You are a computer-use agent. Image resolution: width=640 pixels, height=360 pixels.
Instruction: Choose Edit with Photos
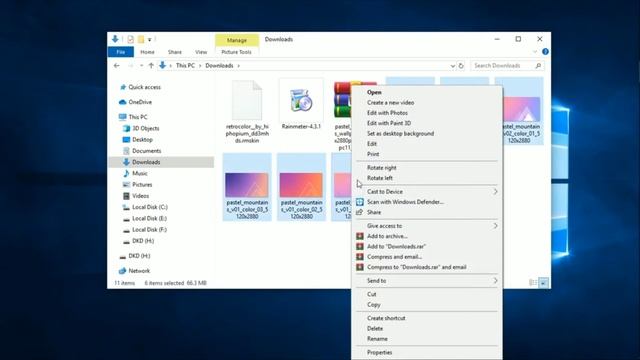coord(427,113)
